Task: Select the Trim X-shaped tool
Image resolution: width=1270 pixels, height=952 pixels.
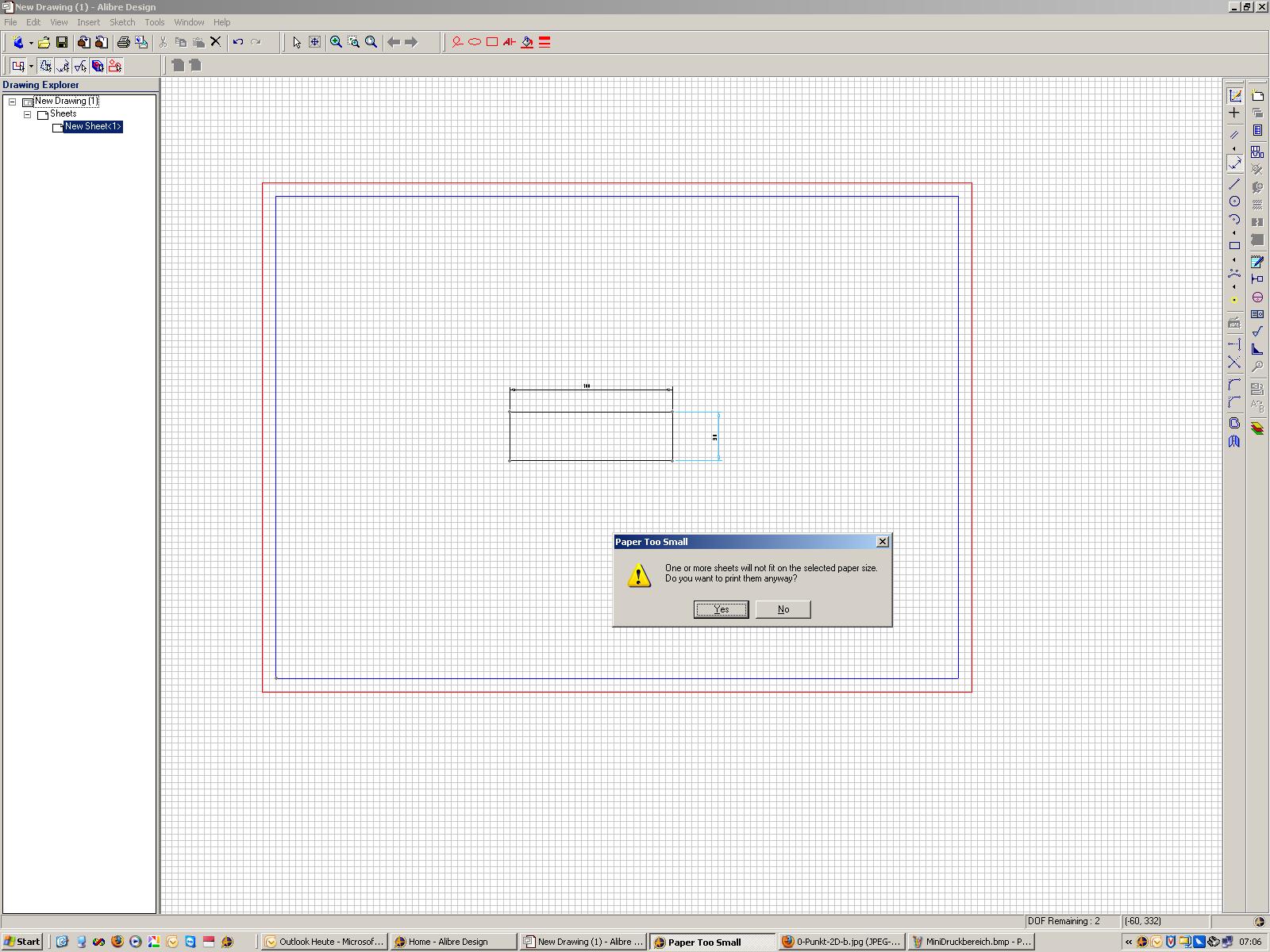Action: click(1234, 363)
